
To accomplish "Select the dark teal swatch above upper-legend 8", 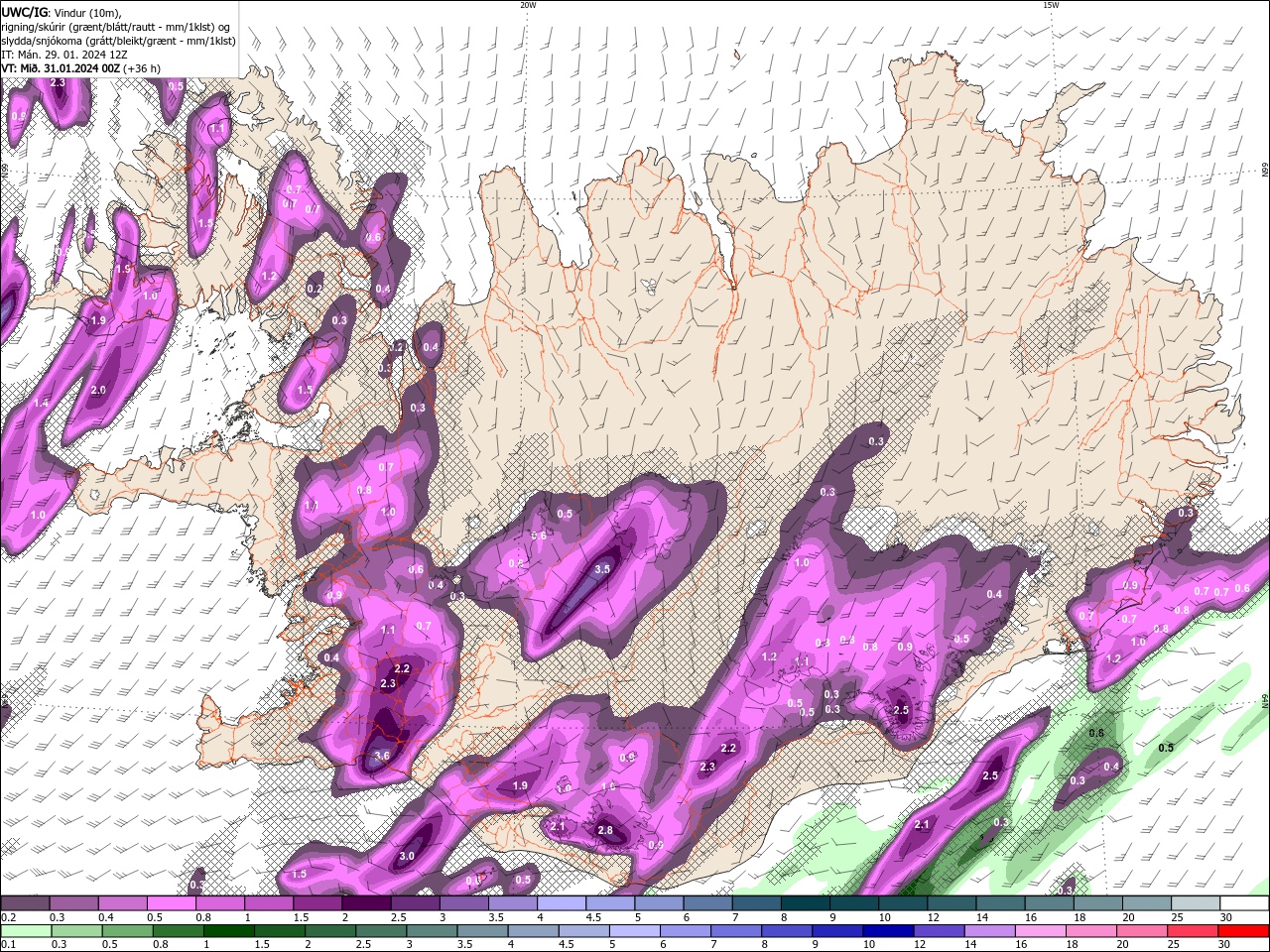I will point(806,903).
